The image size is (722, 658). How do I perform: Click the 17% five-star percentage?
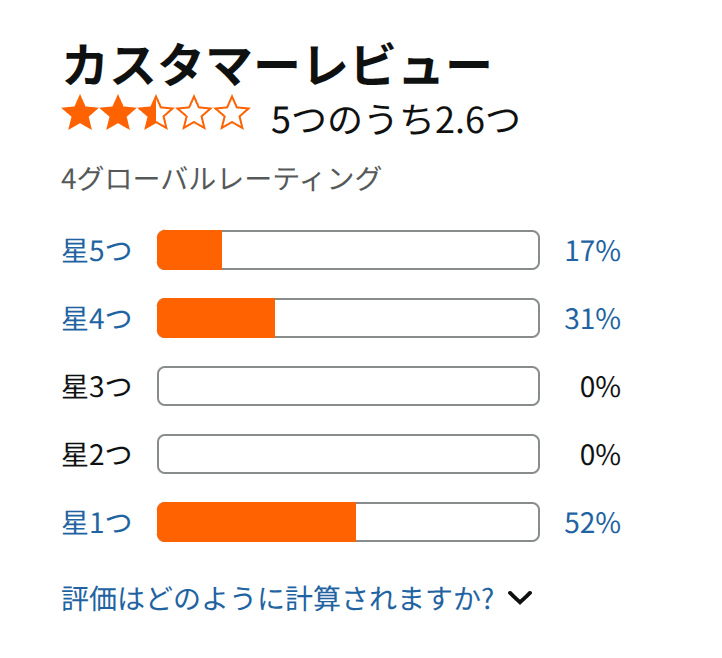pos(593,251)
